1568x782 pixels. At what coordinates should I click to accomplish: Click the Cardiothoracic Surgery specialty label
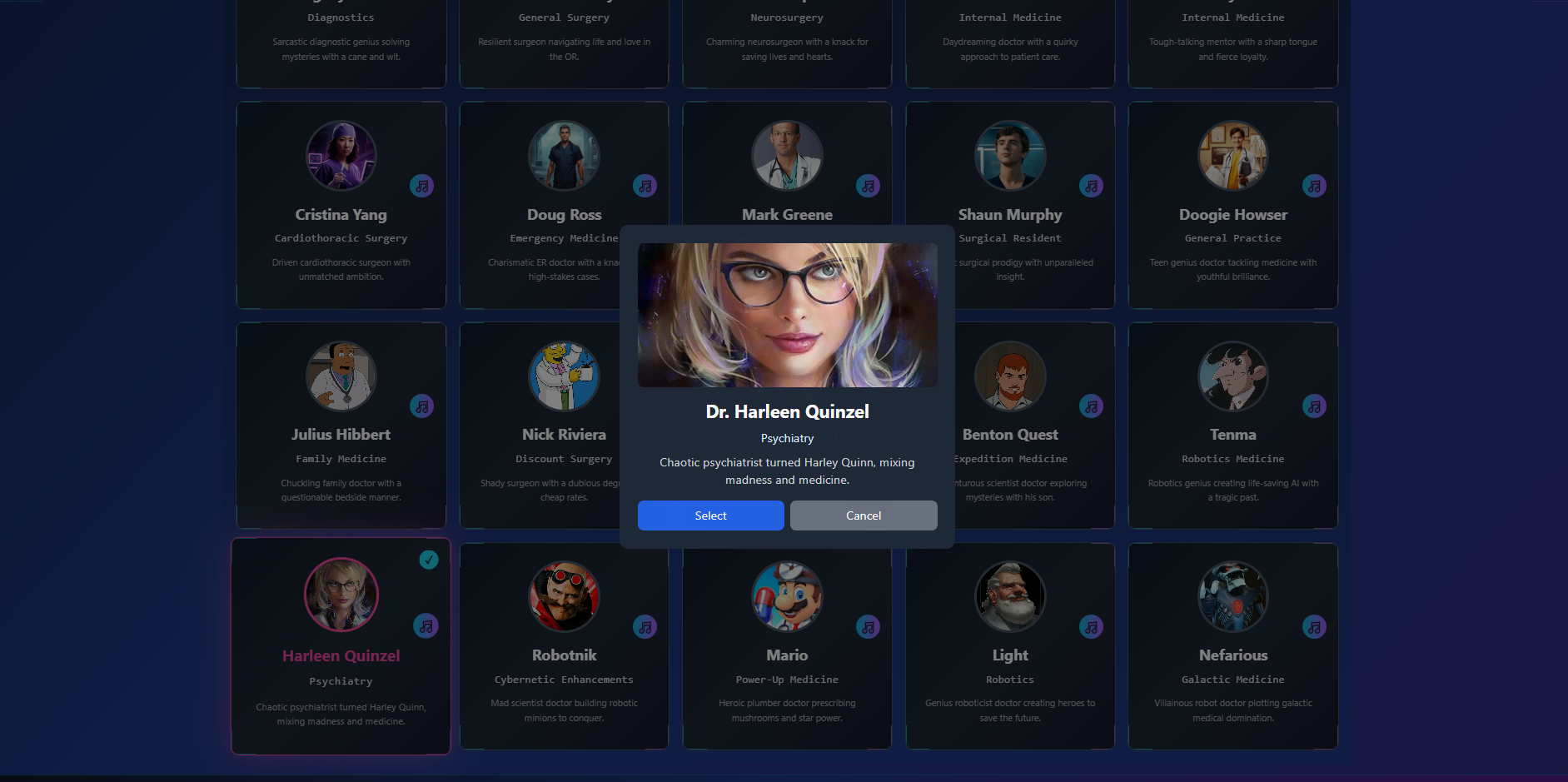pyautogui.click(x=341, y=238)
